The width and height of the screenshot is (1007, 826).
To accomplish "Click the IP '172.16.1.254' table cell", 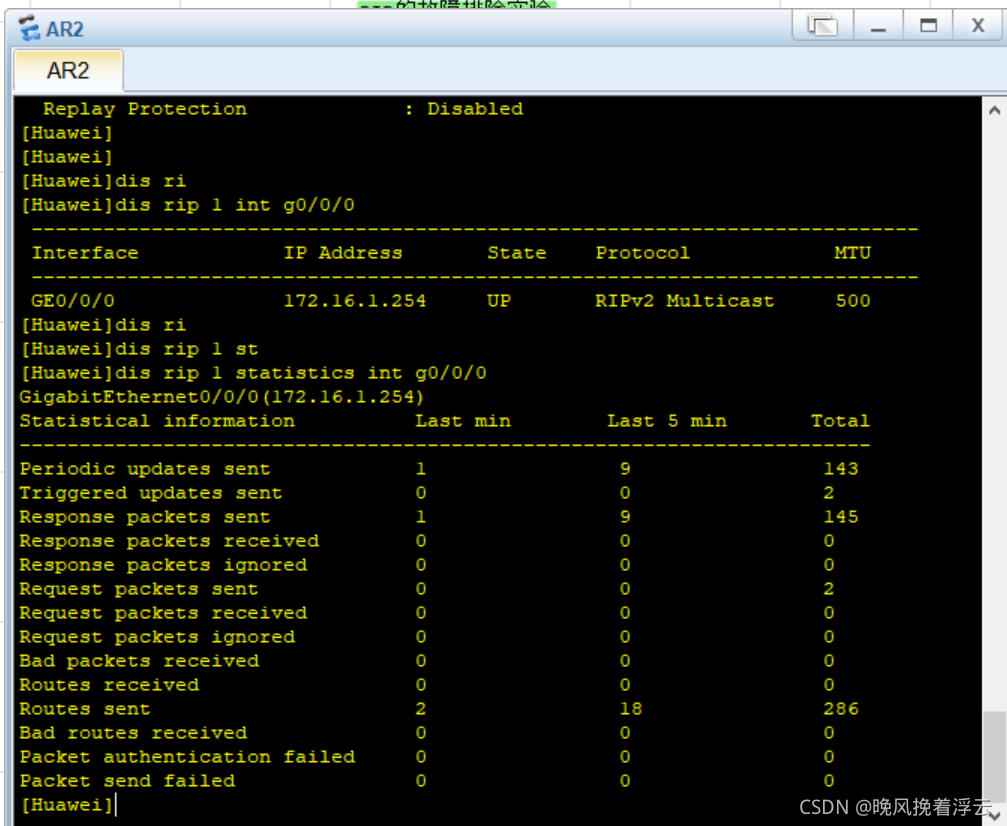I will click(355, 301).
